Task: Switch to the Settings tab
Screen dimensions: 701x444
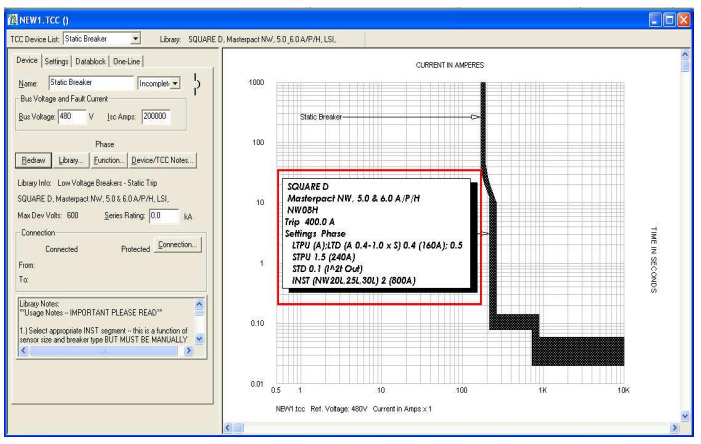Action: click(56, 61)
